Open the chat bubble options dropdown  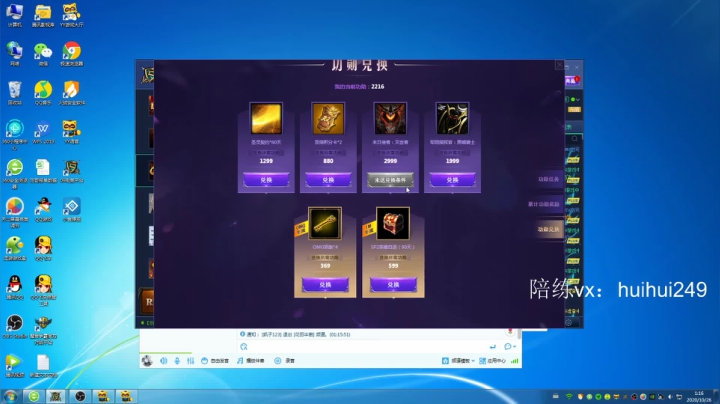point(510,347)
